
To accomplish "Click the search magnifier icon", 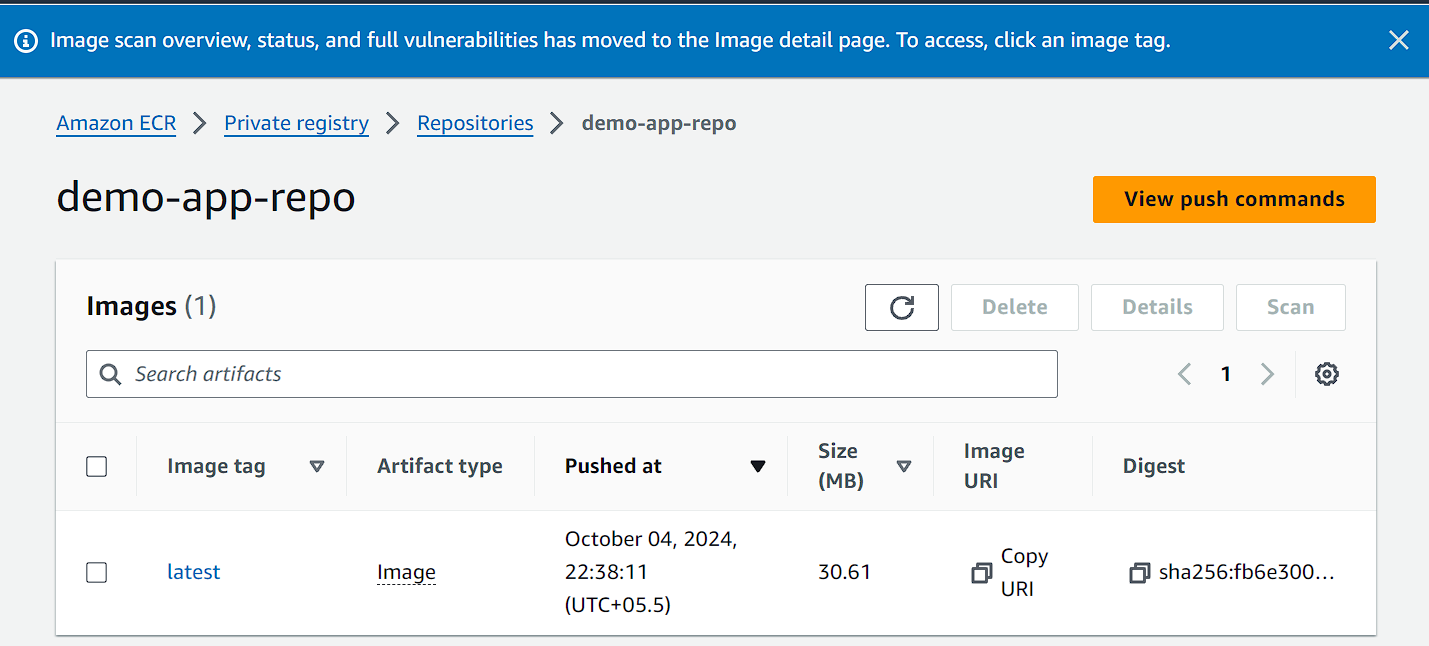I will pyautogui.click(x=111, y=374).
